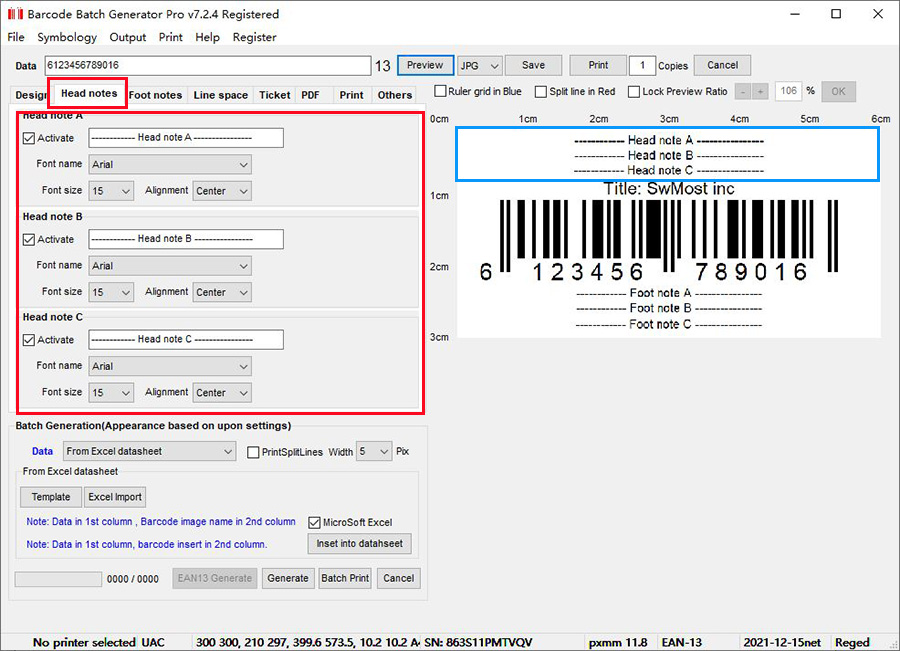Click the Head note A text field
The width and height of the screenshot is (900, 651).
point(186,138)
